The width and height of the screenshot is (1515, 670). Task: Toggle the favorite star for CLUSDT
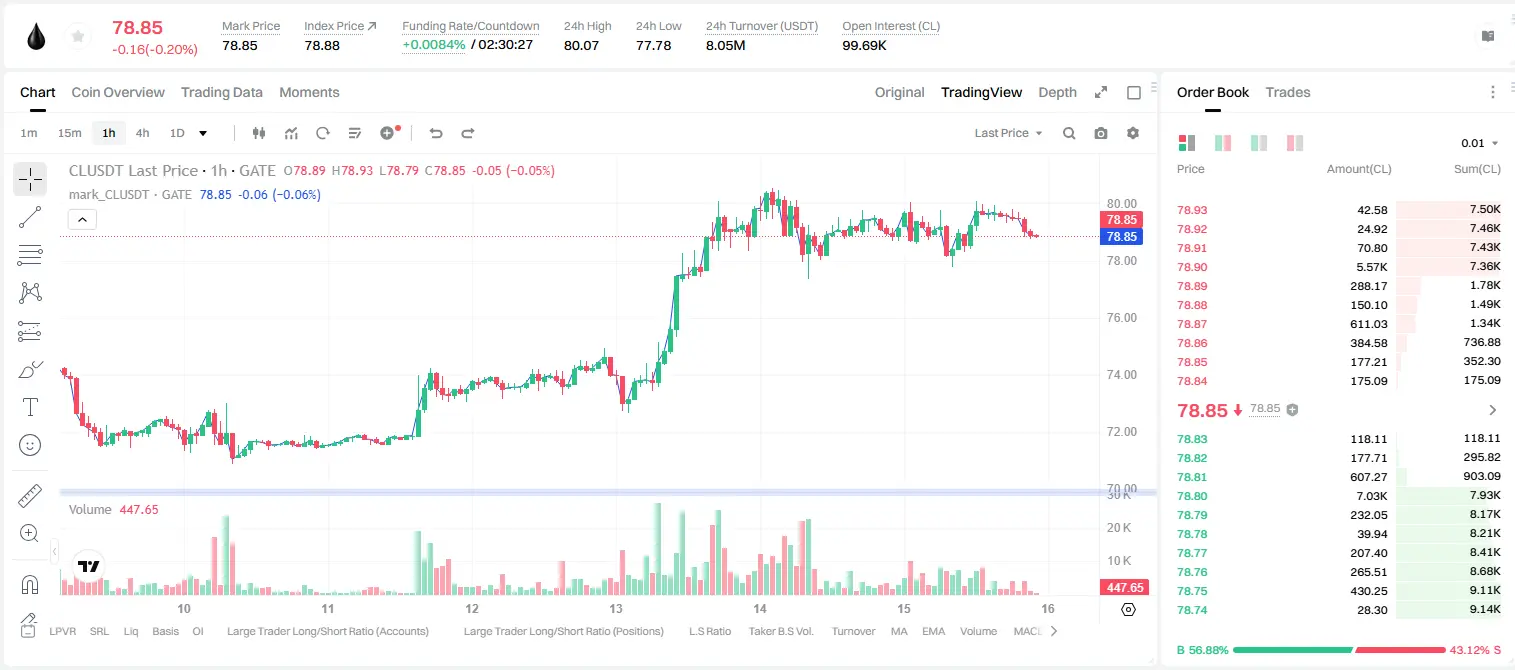(78, 37)
